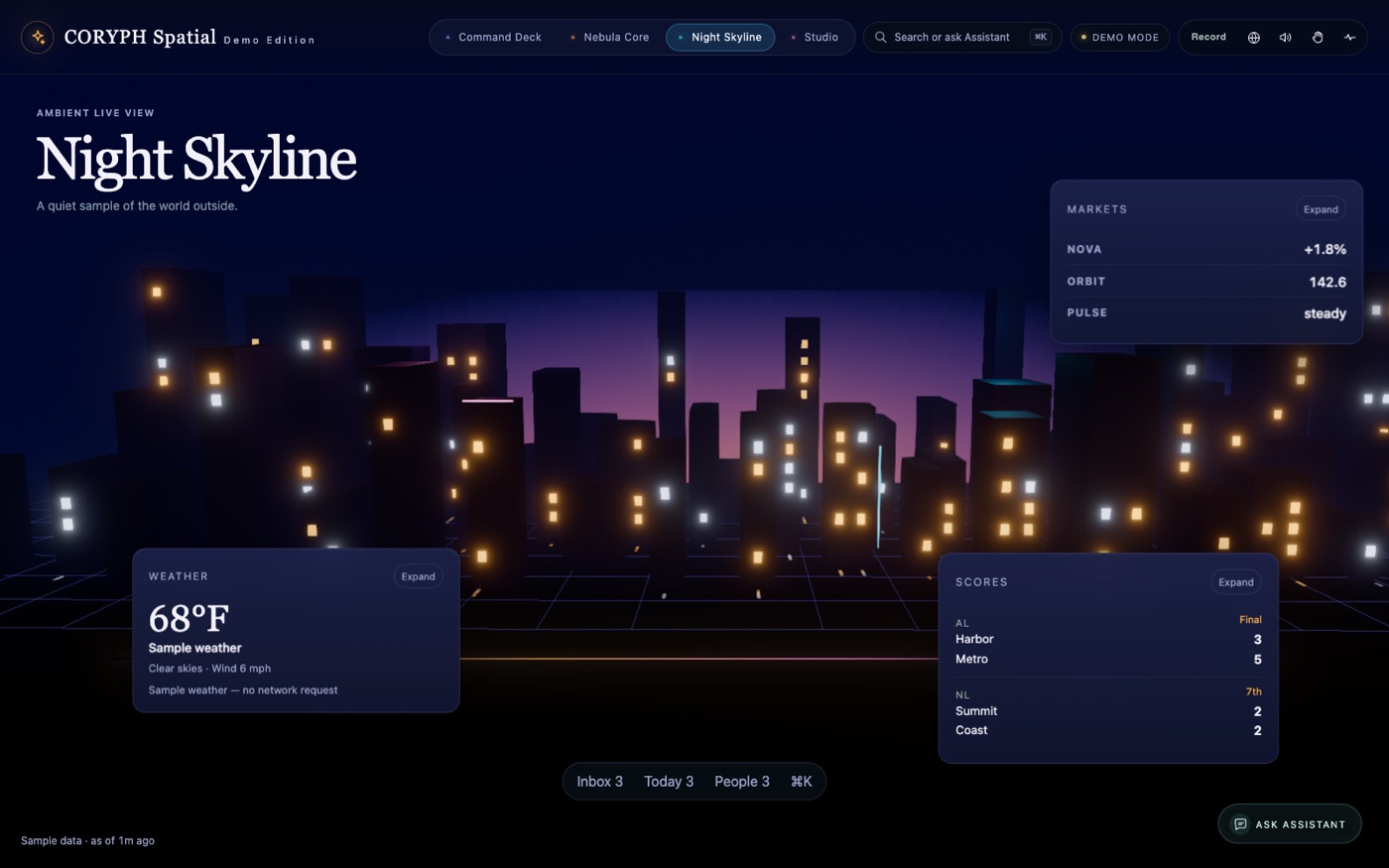The width and height of the screenshot is (1389, 868).
Task: Click the Final status label in Scores
Action: click(x=1250, y=620)
